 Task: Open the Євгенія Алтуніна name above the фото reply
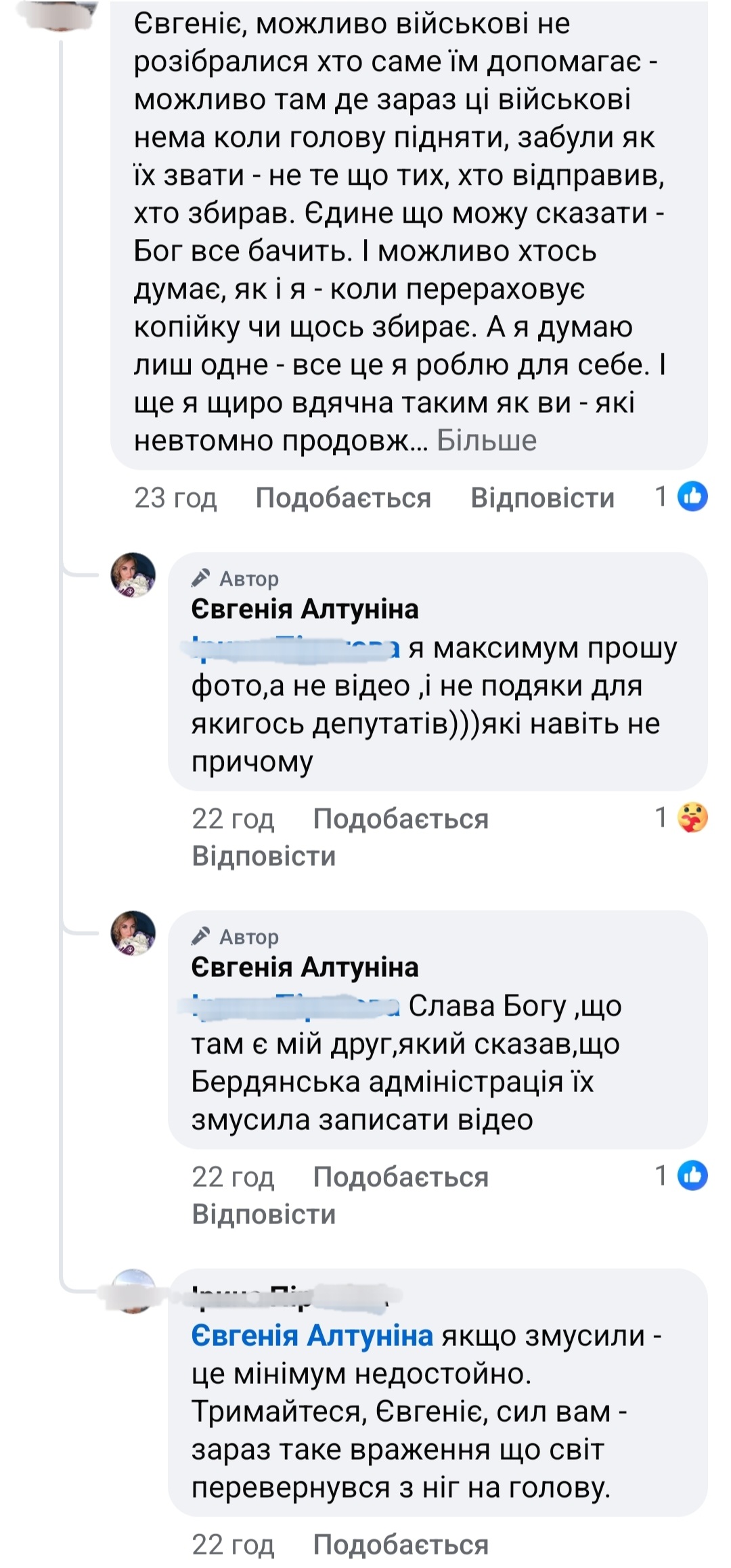tap(305, 609)
